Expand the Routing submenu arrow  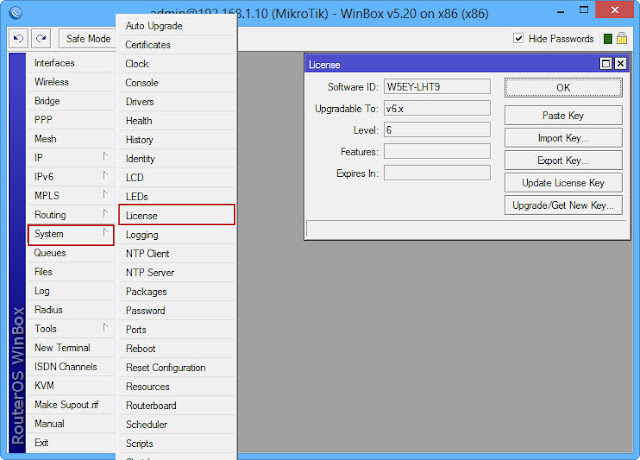click(x=105, y=214)
